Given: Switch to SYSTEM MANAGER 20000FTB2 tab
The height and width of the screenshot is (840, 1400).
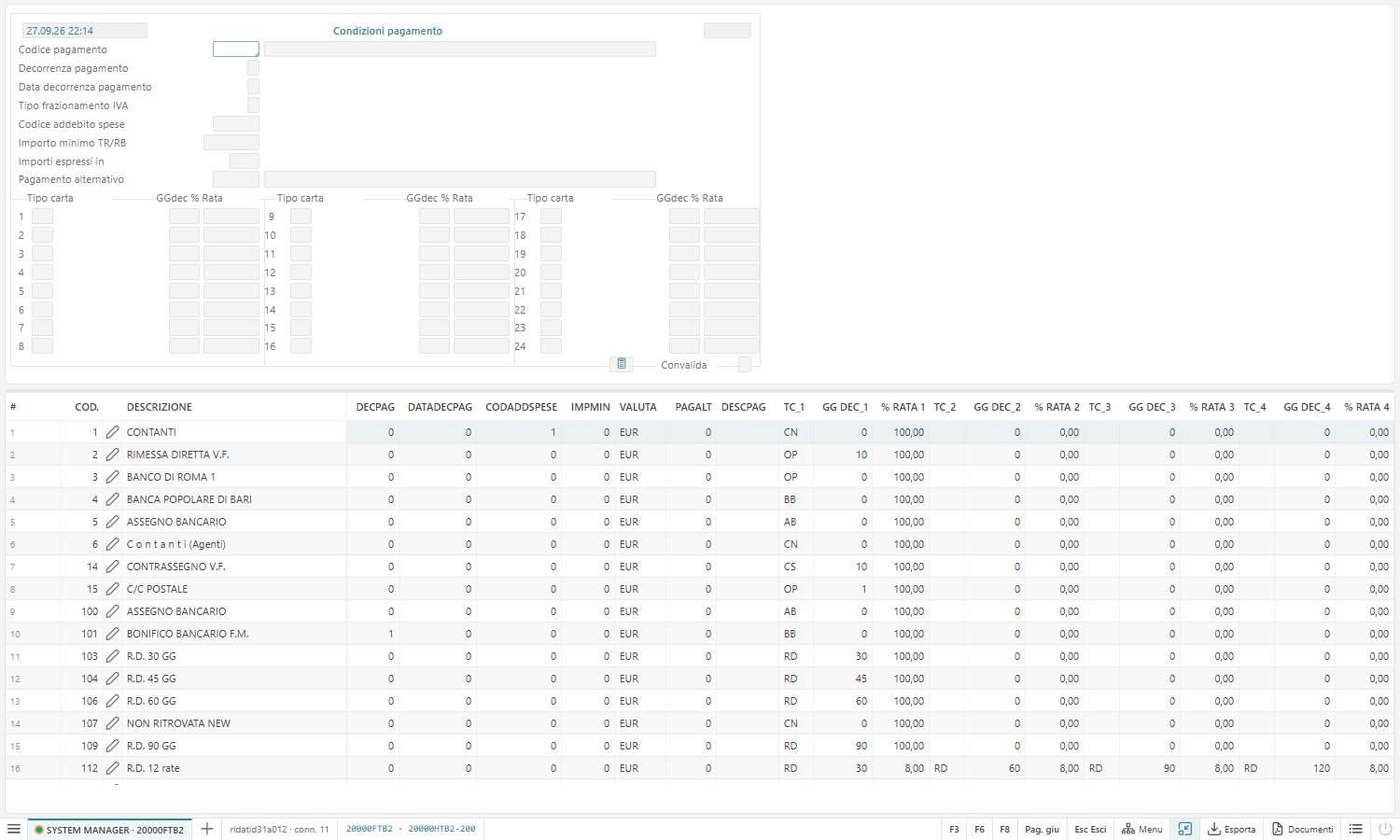Looking at the screenshot, I should click(109, 830).
